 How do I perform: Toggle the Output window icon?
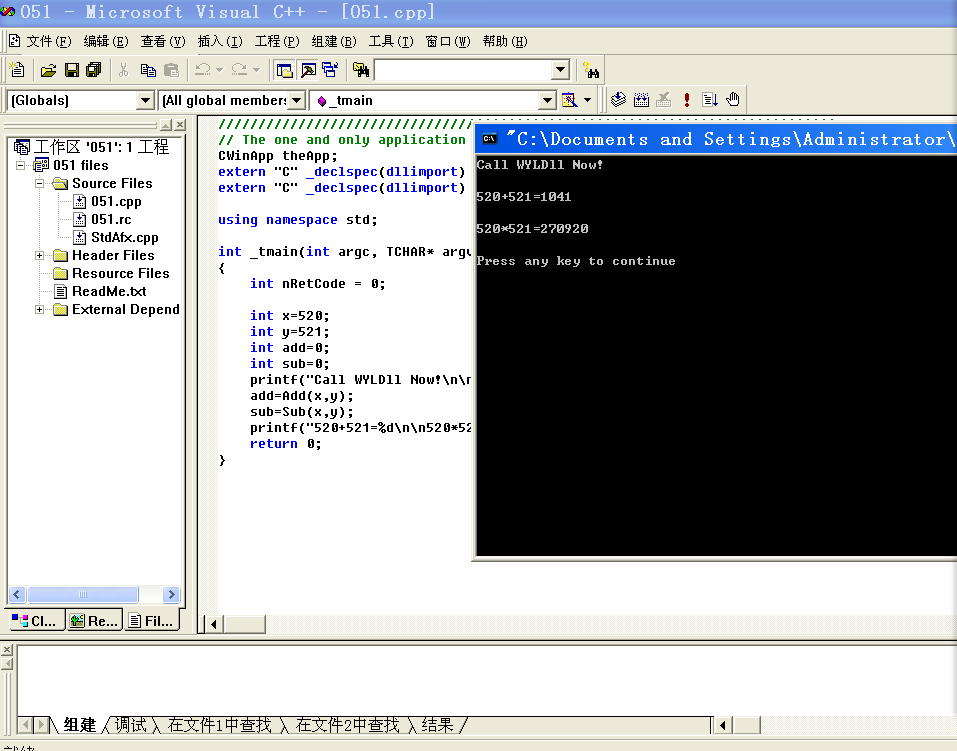pyautogui.click(x=308, y=70)
